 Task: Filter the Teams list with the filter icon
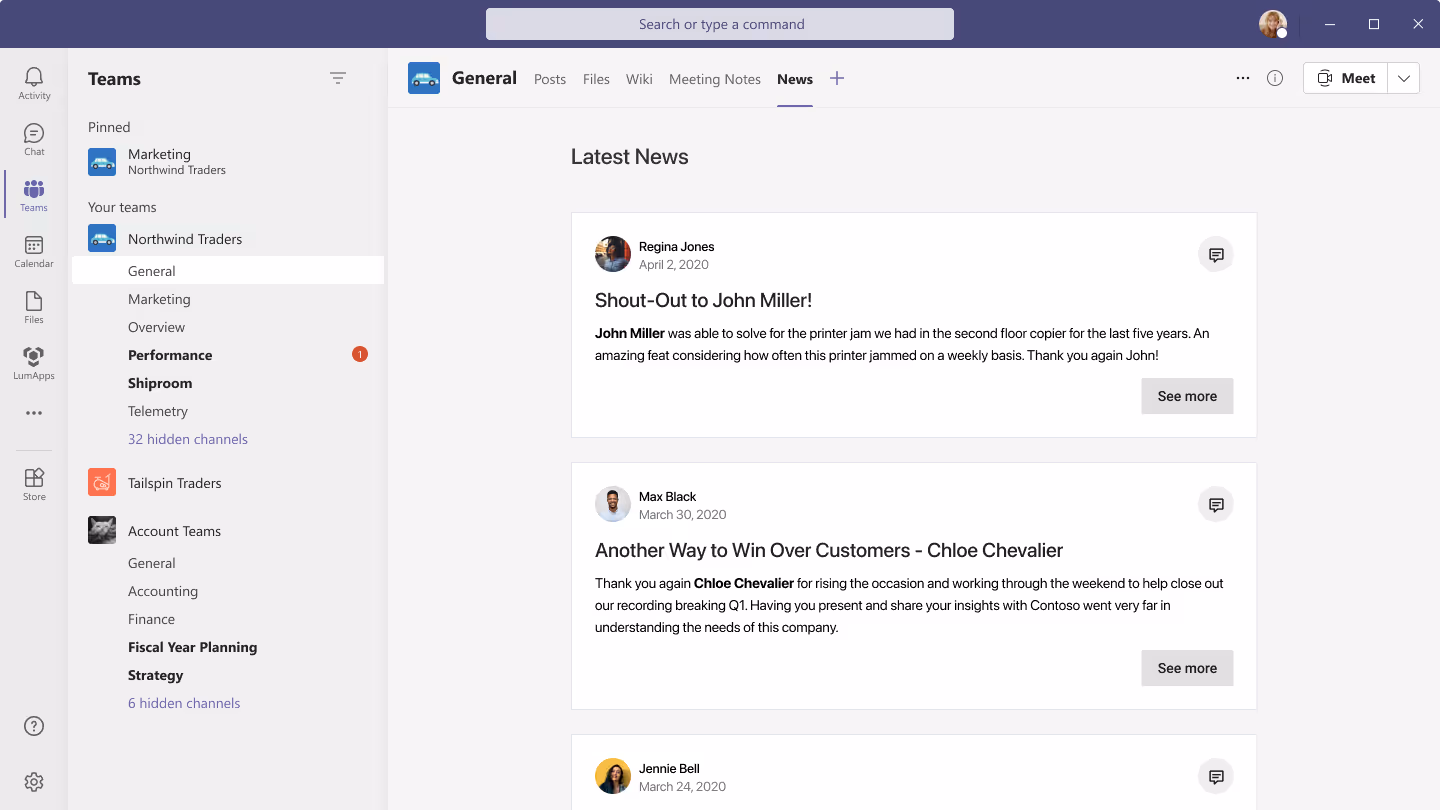click(338, 78)
